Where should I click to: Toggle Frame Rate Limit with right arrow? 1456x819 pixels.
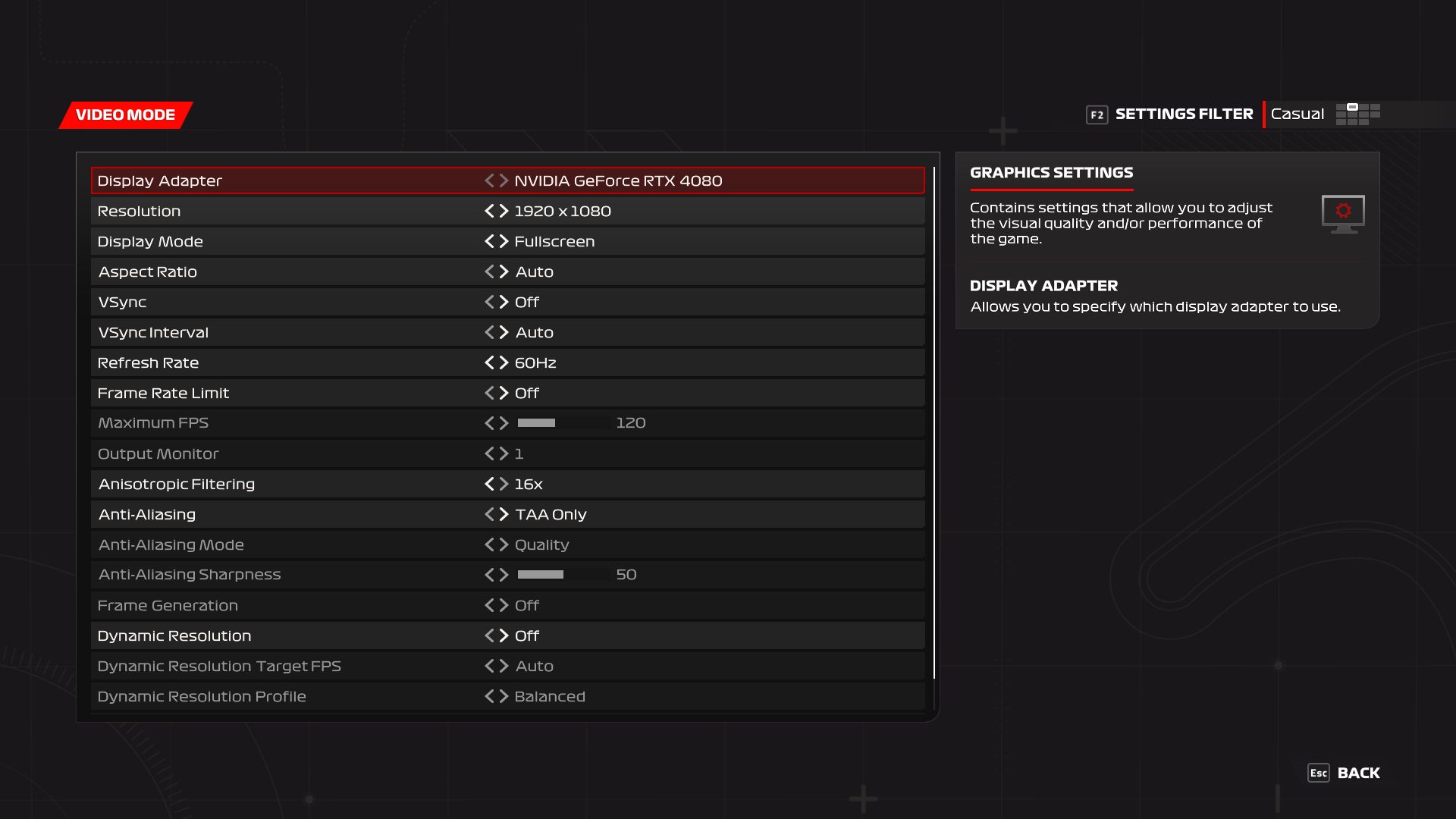[x=504, y=393]
